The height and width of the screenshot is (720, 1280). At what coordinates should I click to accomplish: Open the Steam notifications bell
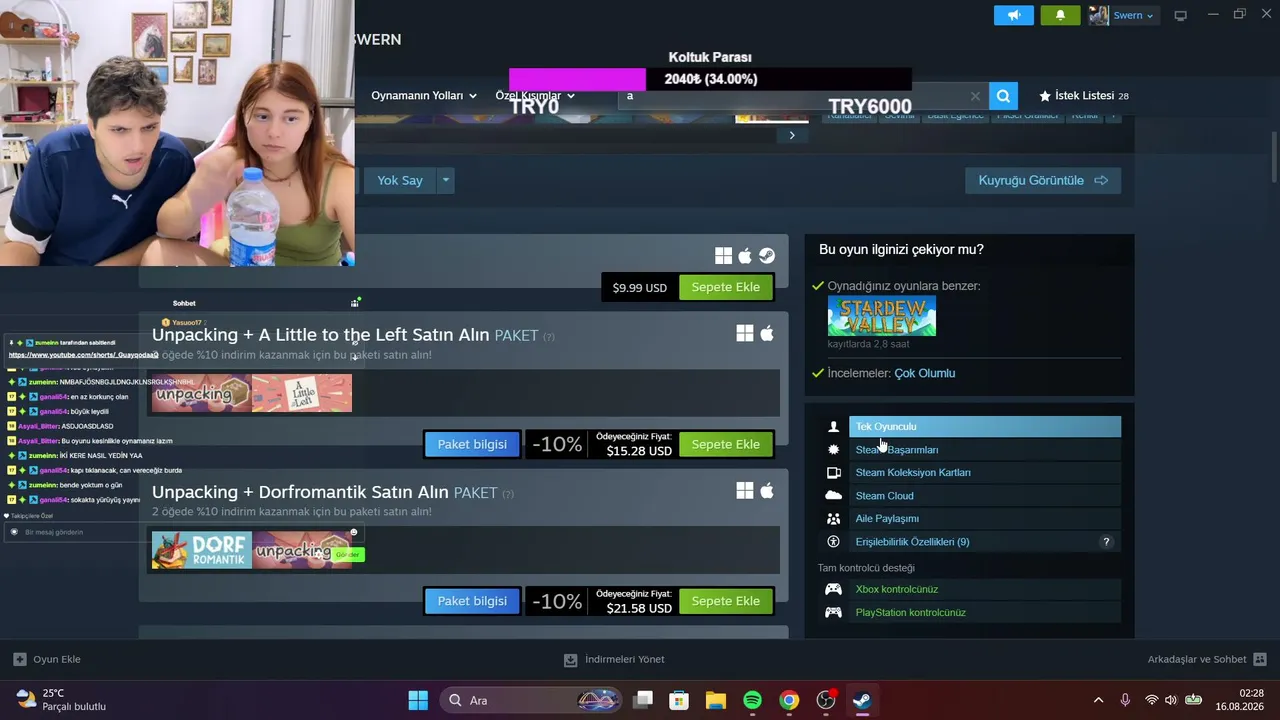tap(1060, 15)
